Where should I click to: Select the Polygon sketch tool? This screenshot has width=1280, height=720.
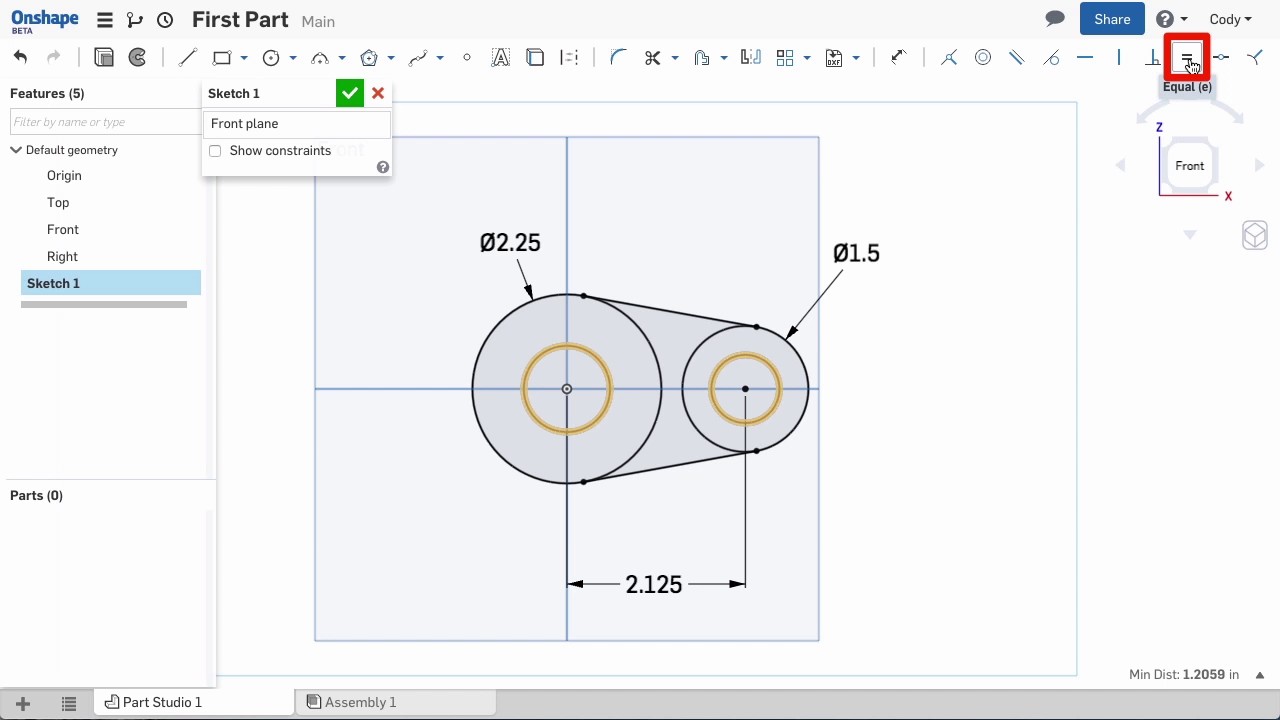[x=369, y=58]
